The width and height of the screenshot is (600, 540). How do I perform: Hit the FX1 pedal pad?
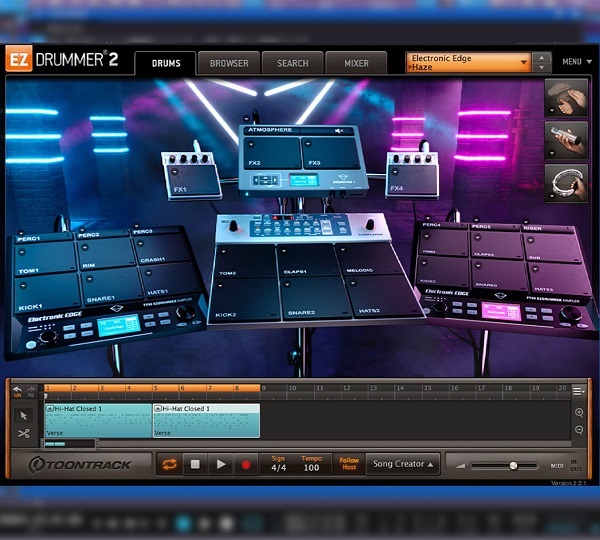tap(193, 180)
